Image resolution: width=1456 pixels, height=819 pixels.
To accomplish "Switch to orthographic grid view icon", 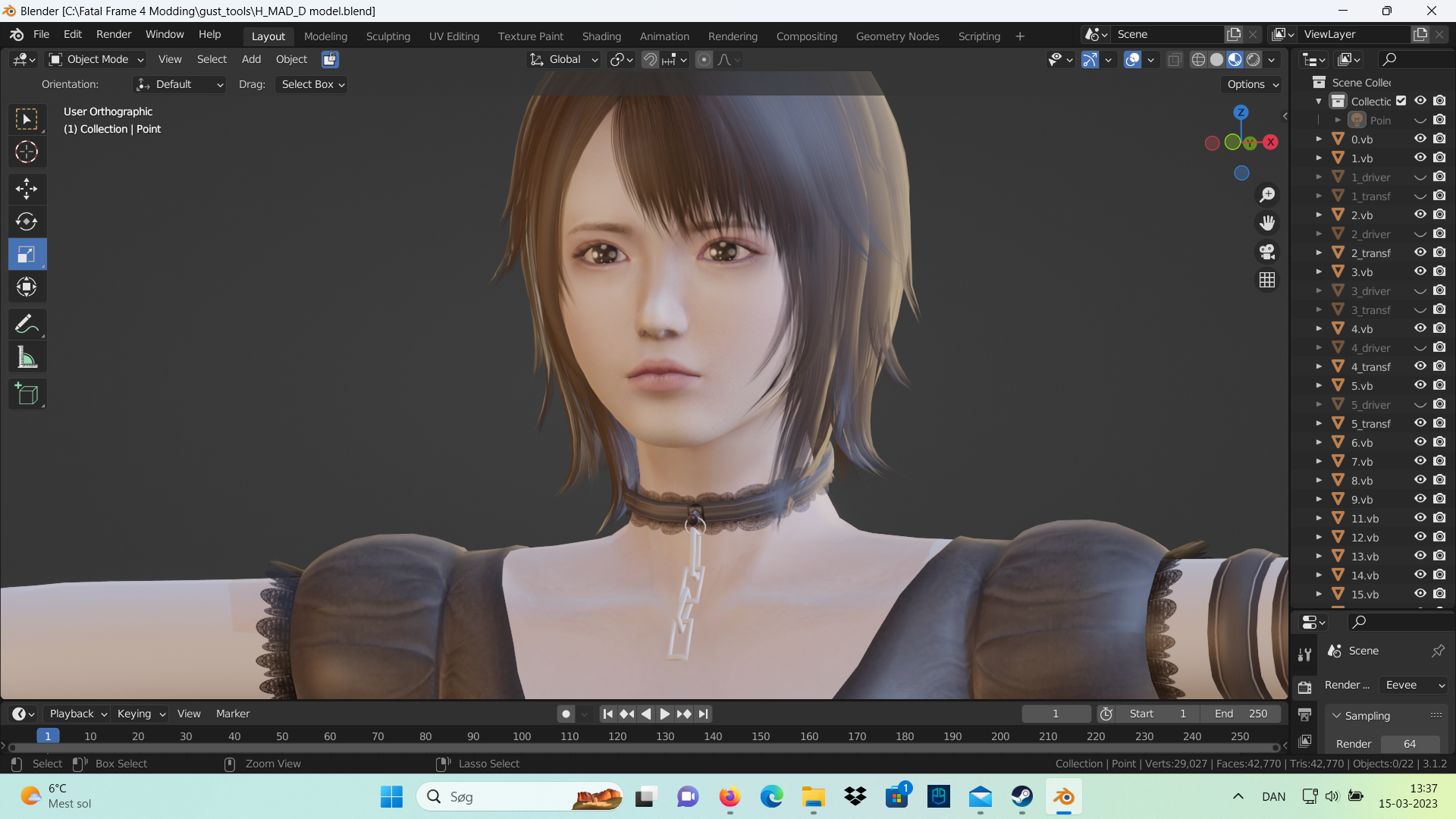I will (1267, 280).
